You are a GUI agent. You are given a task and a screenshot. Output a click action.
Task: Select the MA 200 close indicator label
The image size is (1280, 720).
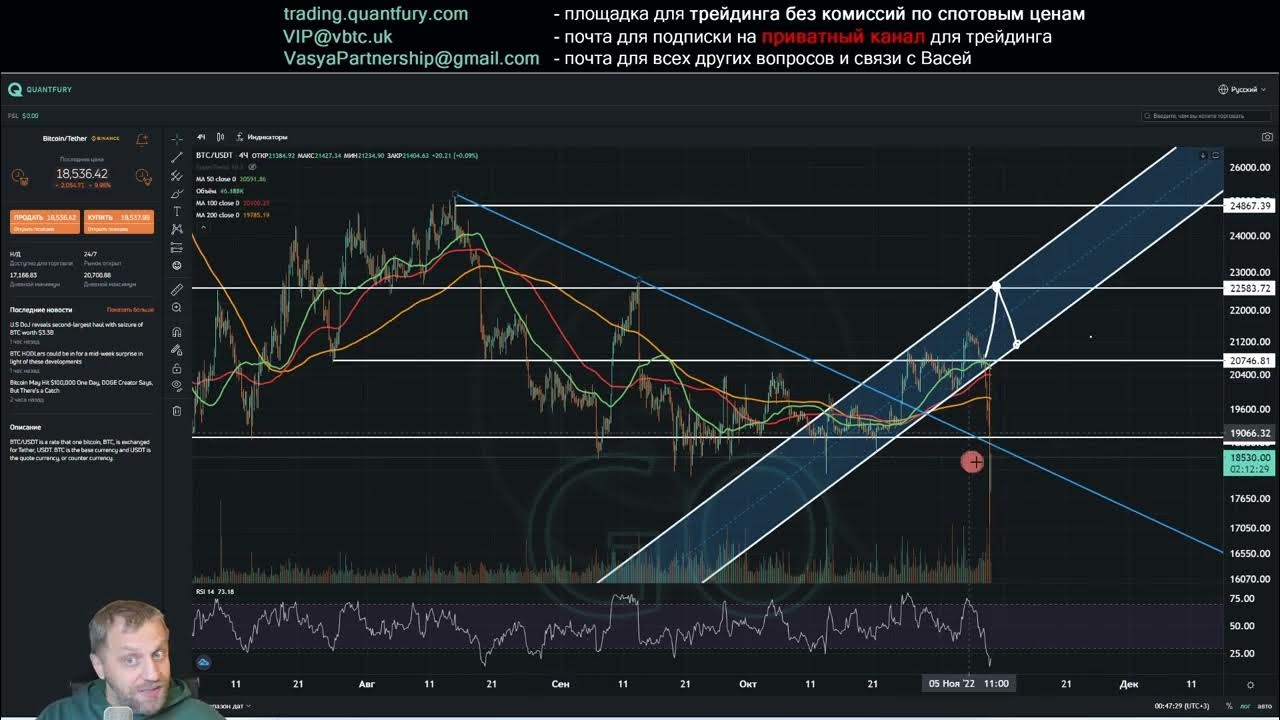218,214
